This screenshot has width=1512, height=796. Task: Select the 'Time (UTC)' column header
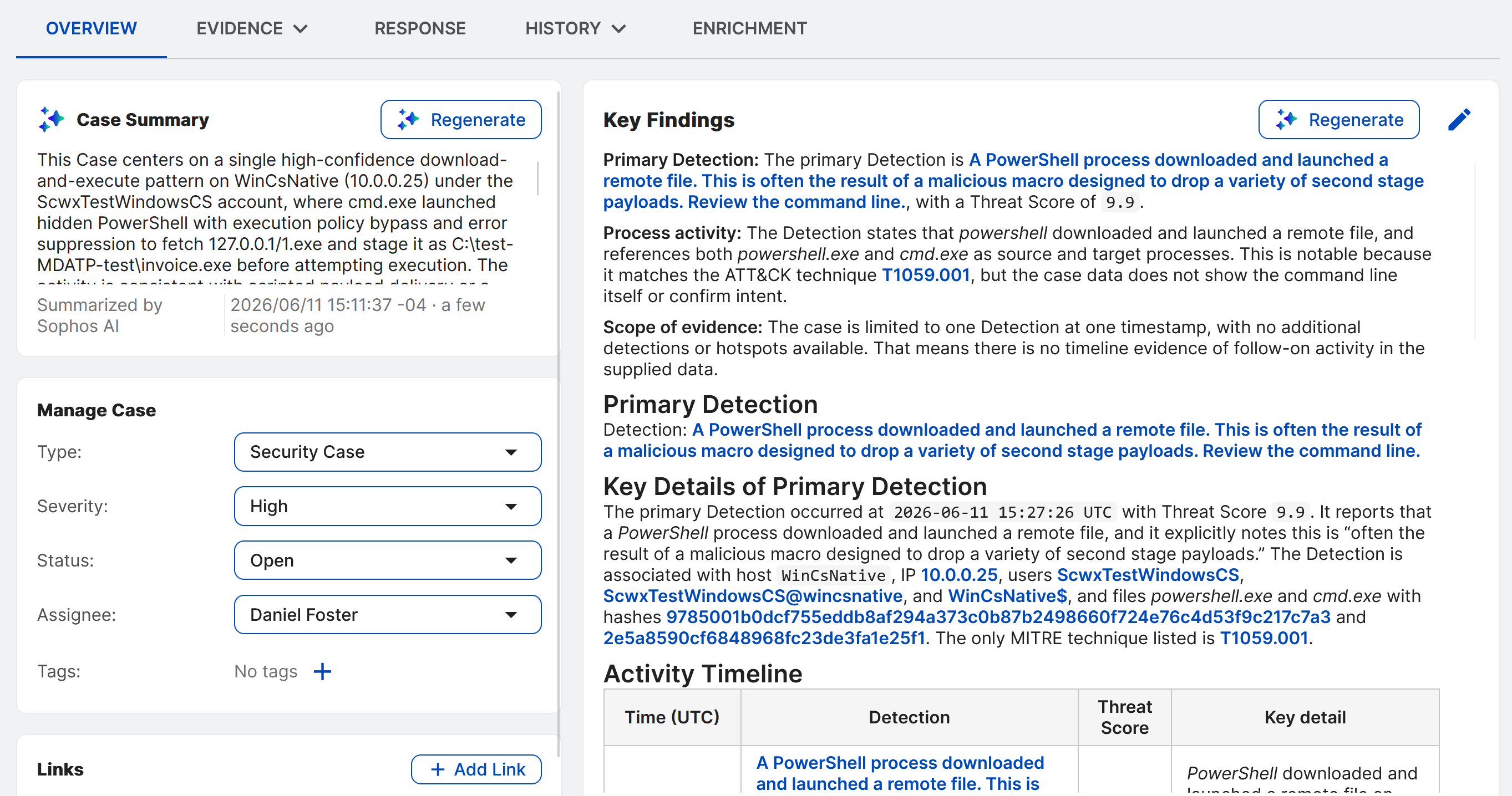[672, 717]
